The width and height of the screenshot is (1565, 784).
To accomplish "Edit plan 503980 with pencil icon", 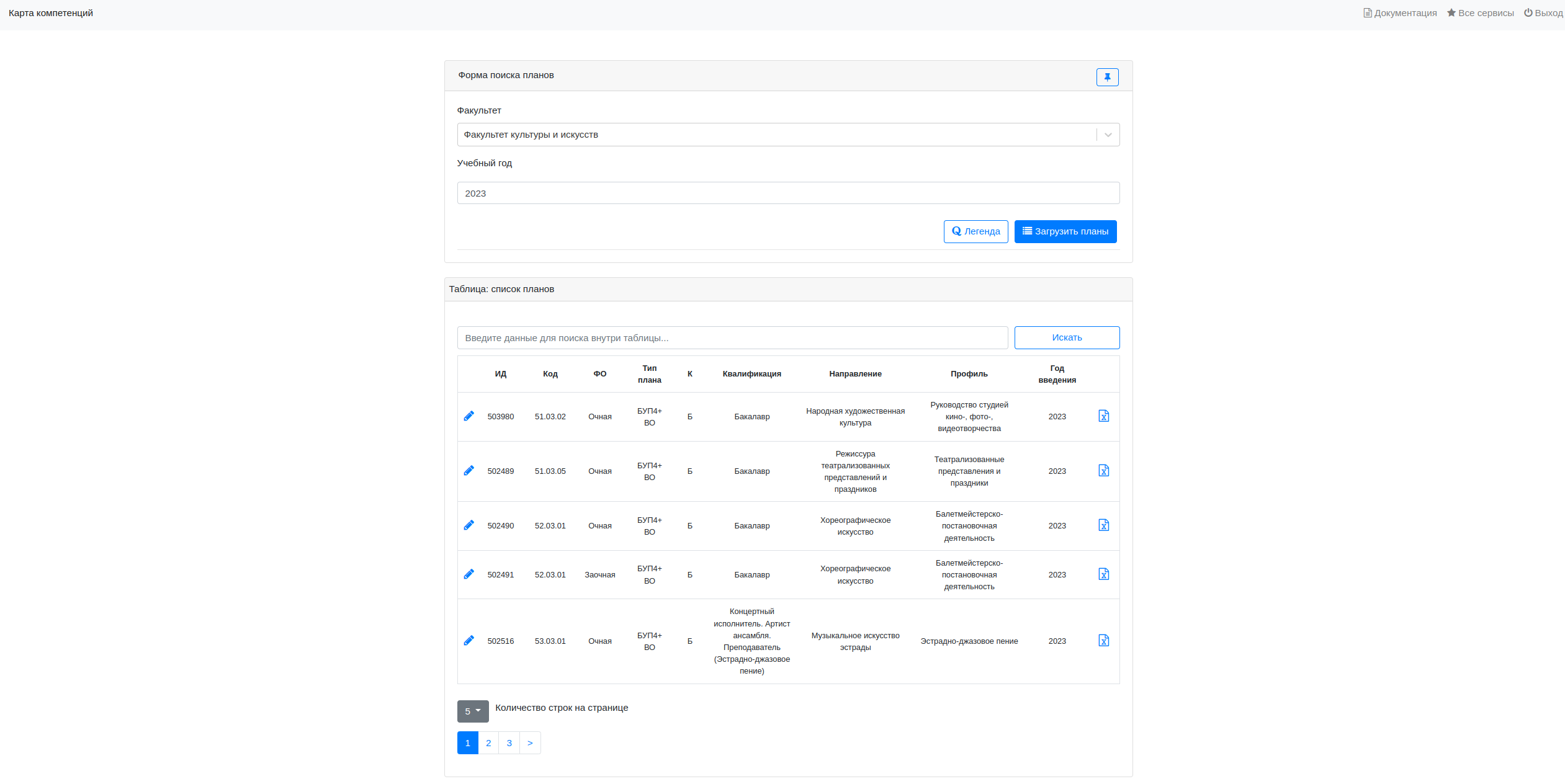I will click(469, 416).
